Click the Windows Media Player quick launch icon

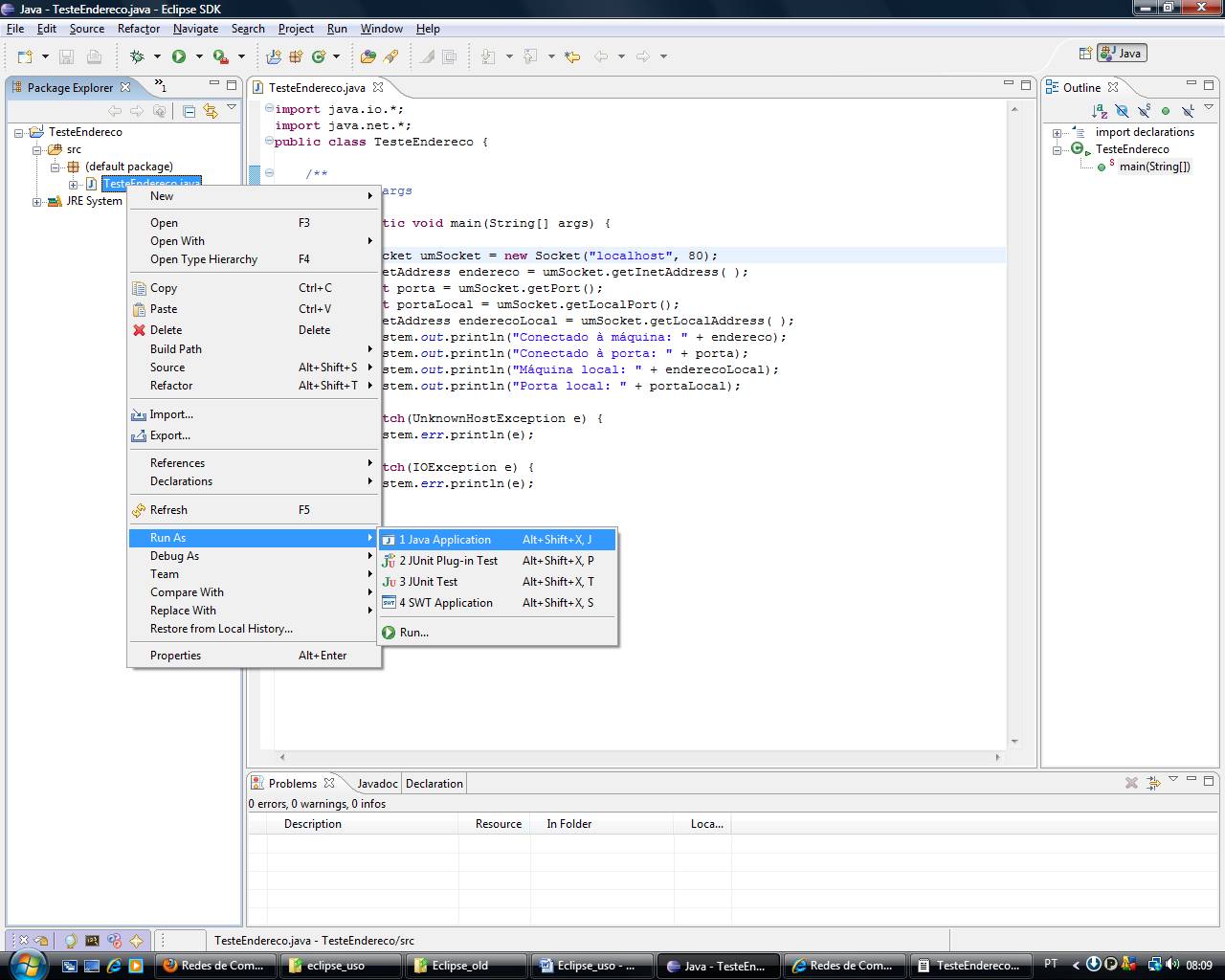click(136, 966)
